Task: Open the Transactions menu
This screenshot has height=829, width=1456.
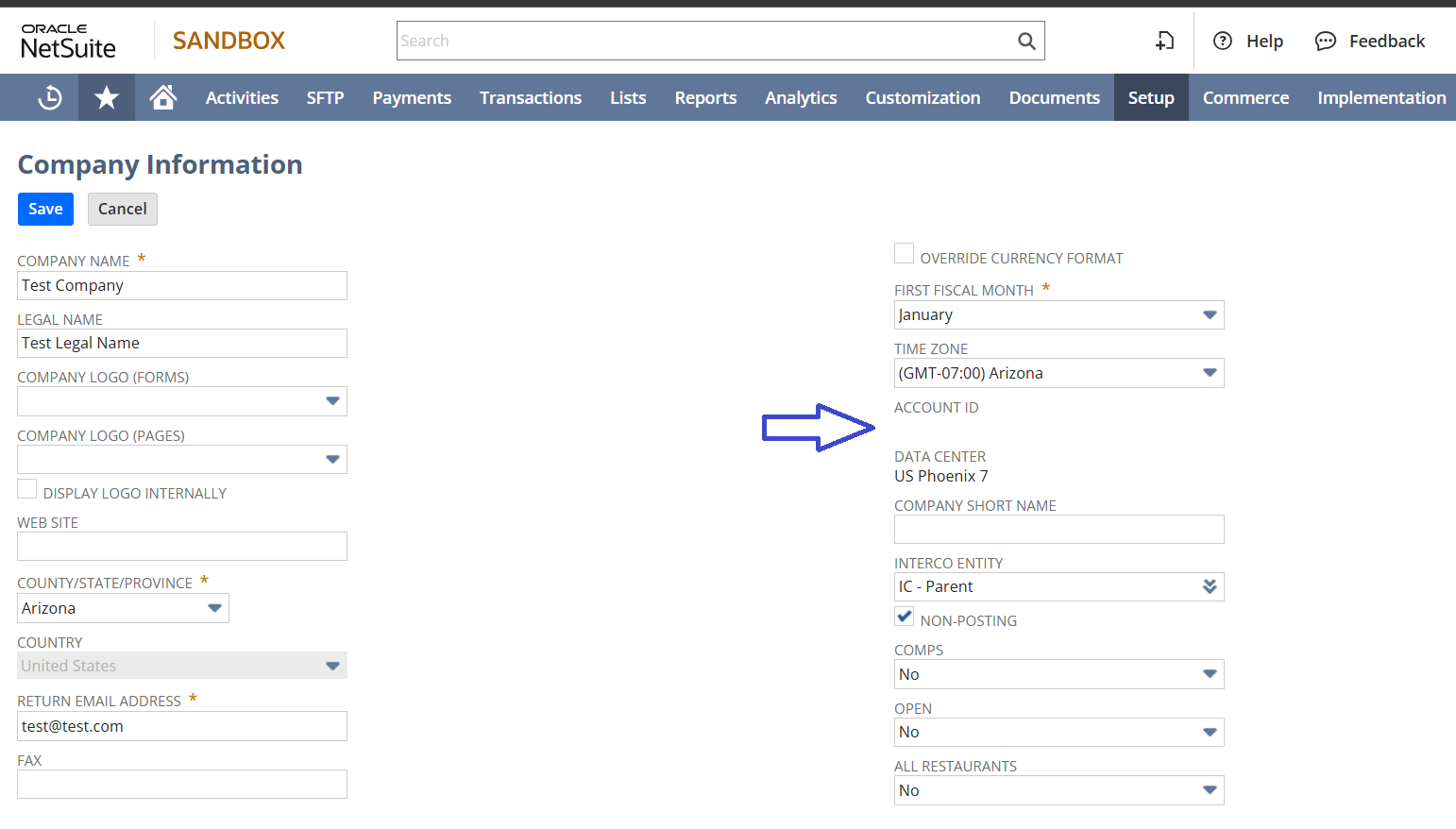Action: pyautogui.click(x=530, y=97)
